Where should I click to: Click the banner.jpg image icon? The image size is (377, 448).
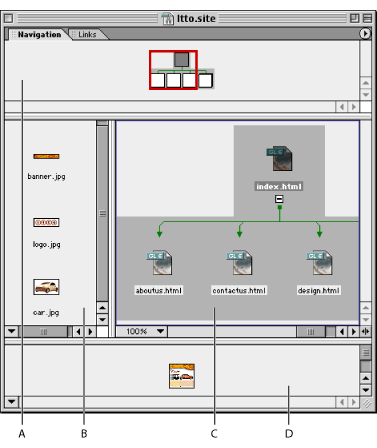pyautogui.click(x=46, y=156)
